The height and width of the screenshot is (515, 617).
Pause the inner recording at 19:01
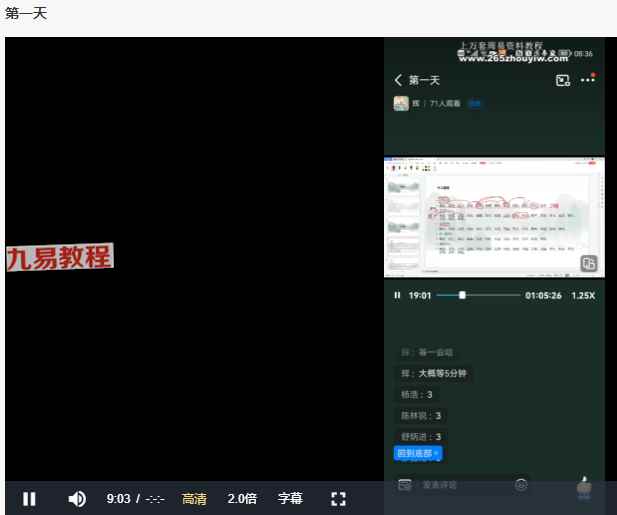[397, 295]
